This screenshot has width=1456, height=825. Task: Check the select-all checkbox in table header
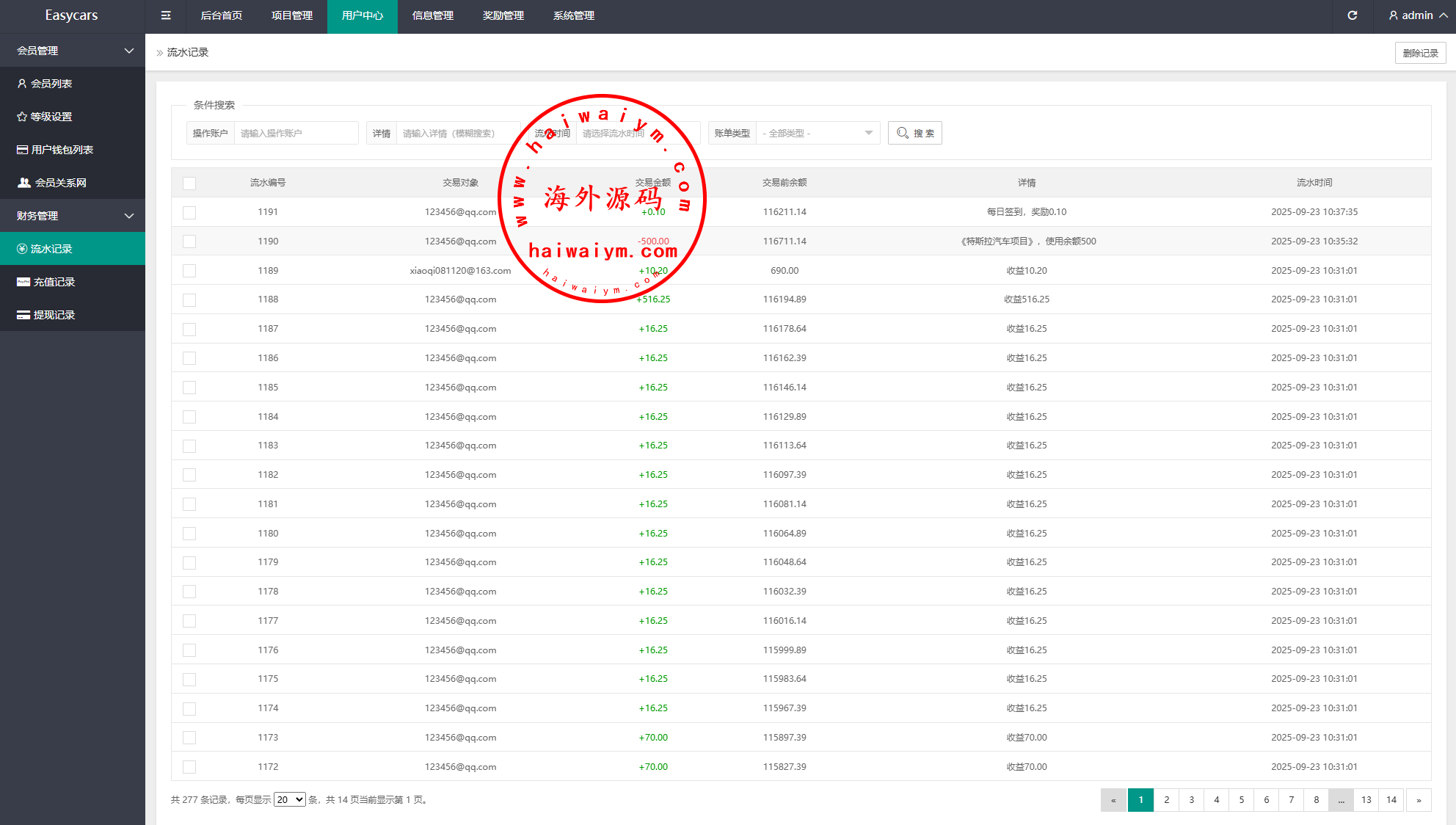point(189,183)
